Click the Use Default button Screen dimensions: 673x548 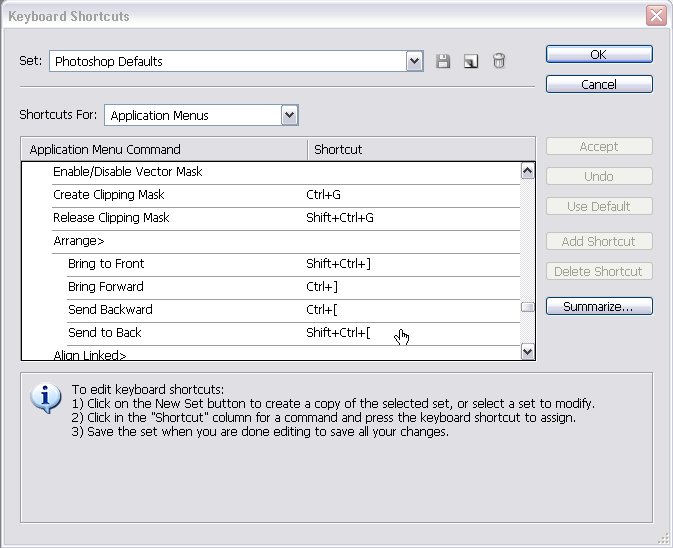point(599,206)
